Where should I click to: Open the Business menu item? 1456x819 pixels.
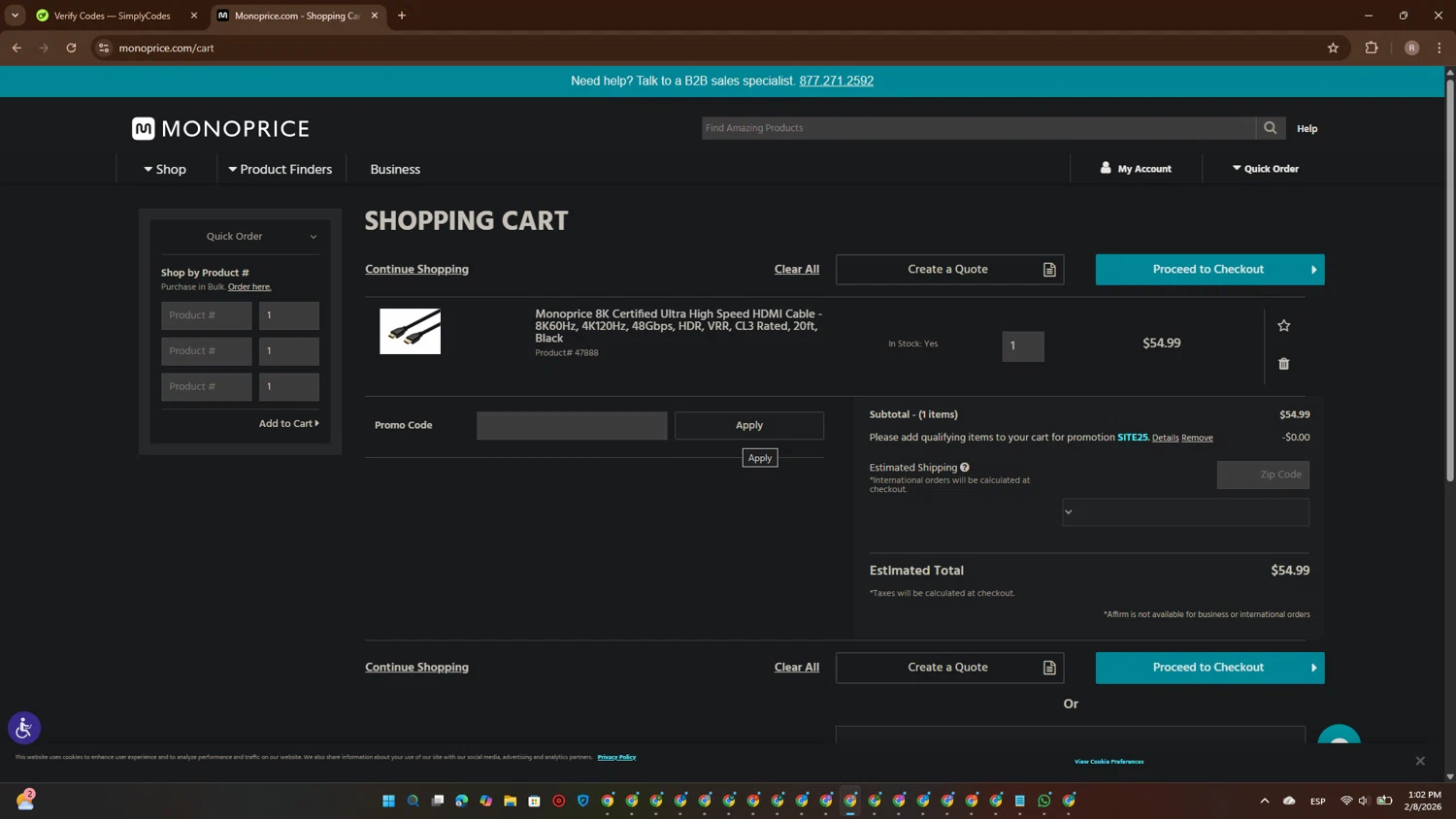(x=395, y=169)
